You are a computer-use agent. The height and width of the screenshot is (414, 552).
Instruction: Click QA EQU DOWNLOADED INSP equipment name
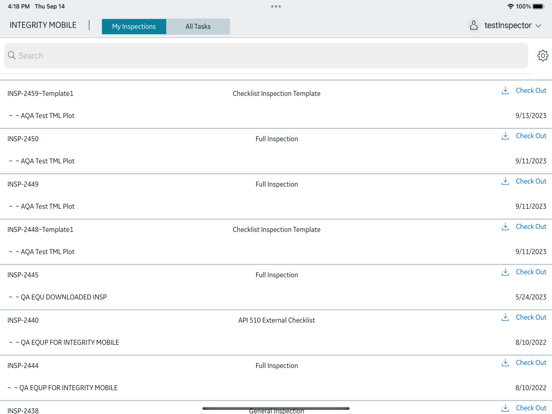coord(64,297)
